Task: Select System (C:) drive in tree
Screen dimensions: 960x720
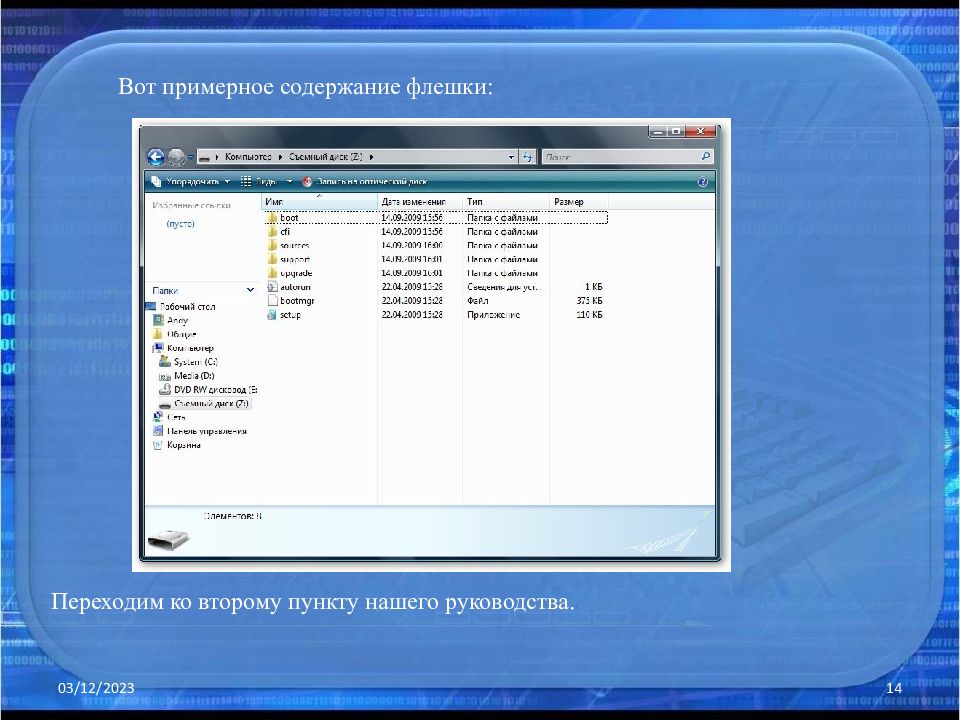Action: [196, 362]
